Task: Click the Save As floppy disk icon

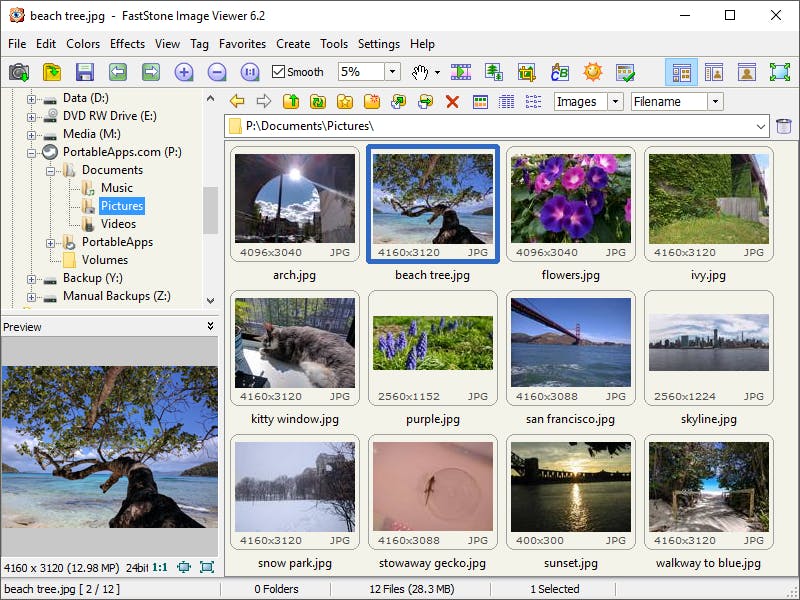Action: [84, 72]
